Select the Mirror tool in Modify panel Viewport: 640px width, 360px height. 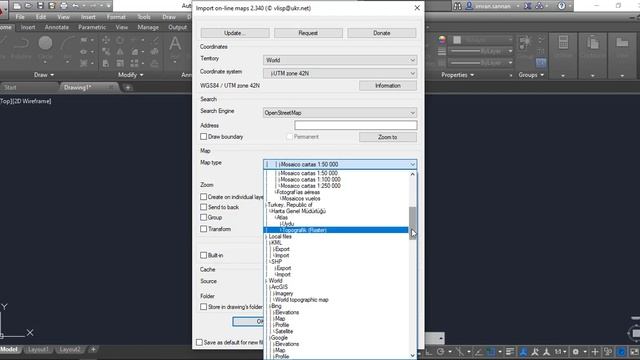[x=120, y=51]
